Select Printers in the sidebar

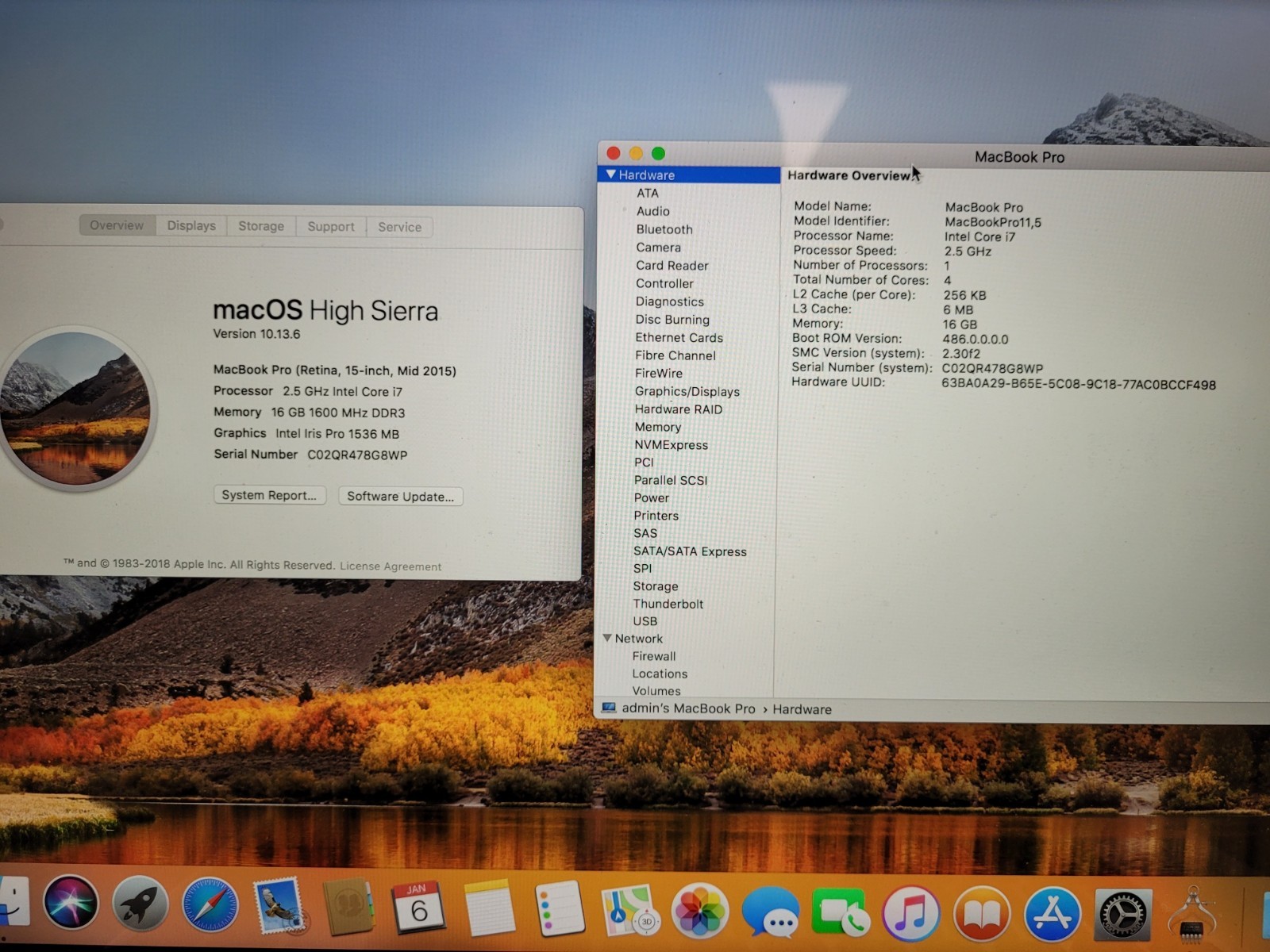656,516
